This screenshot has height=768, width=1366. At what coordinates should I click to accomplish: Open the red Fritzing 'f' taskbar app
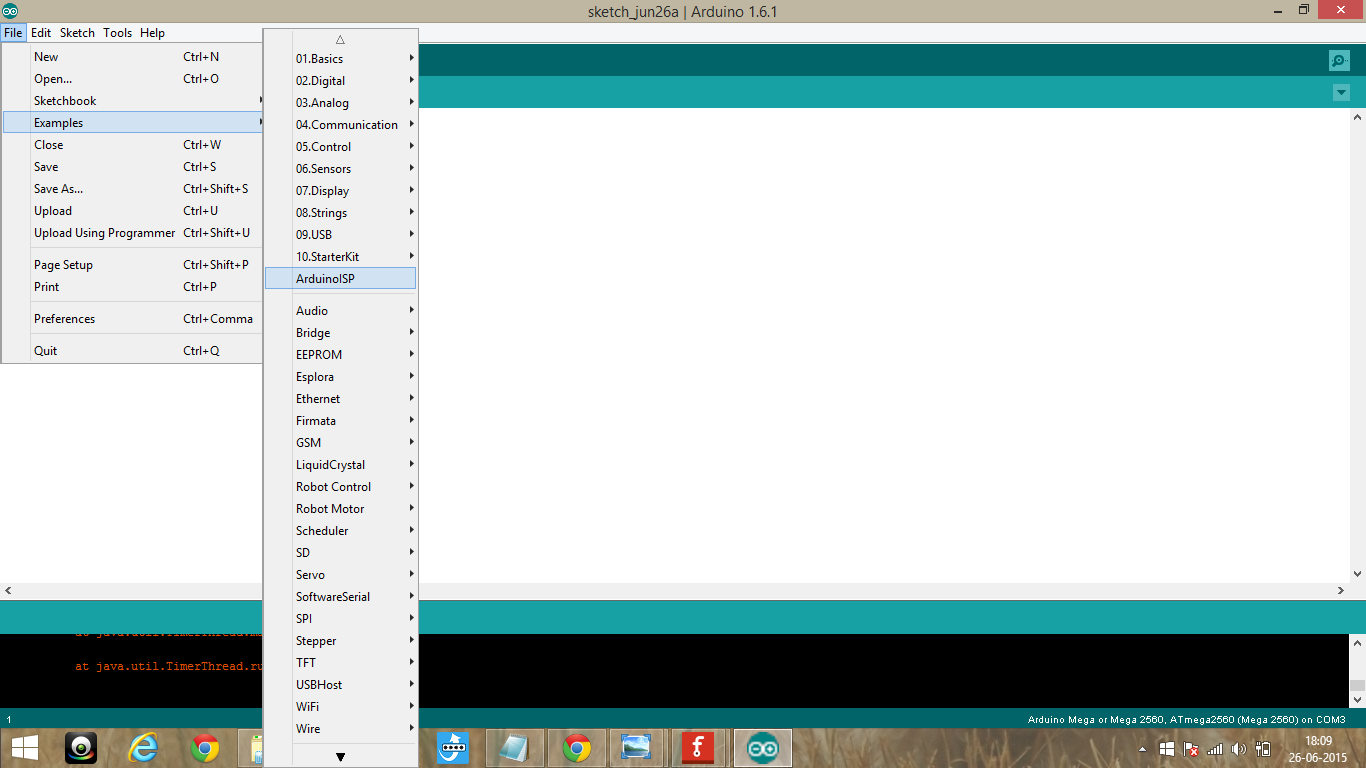[698, 748]
